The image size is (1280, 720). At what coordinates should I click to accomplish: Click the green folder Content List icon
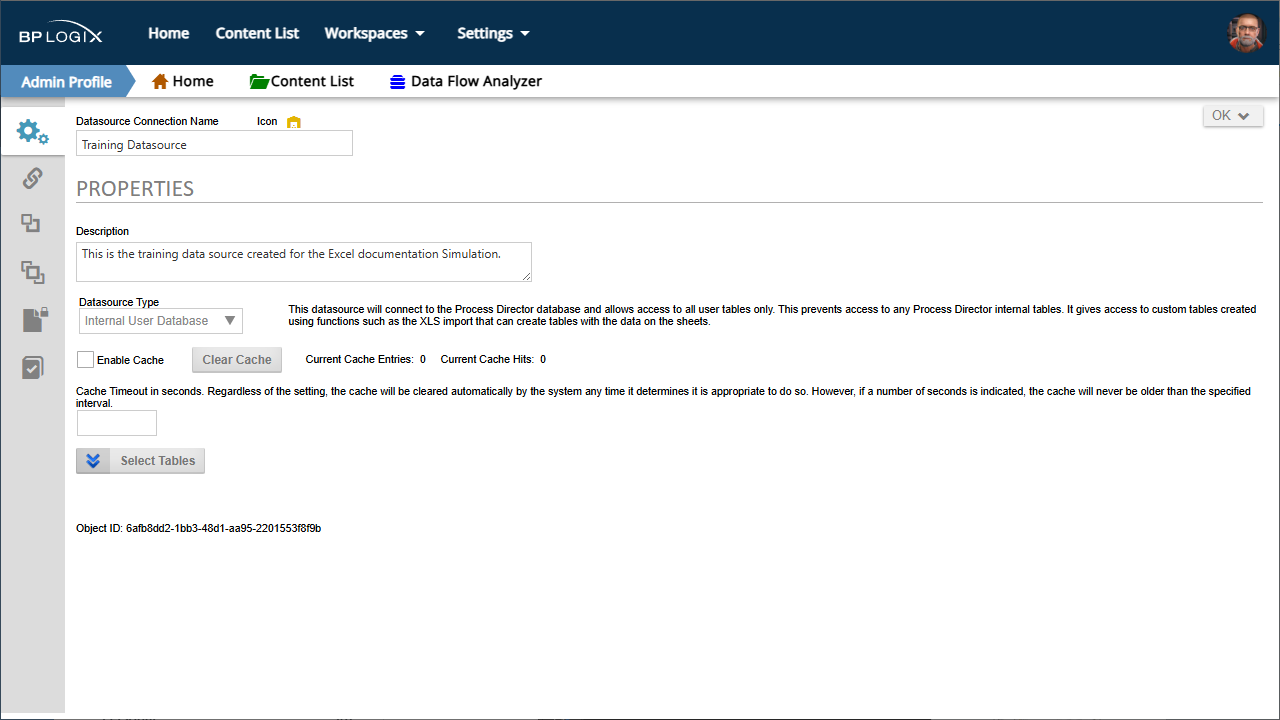[259, 81]
